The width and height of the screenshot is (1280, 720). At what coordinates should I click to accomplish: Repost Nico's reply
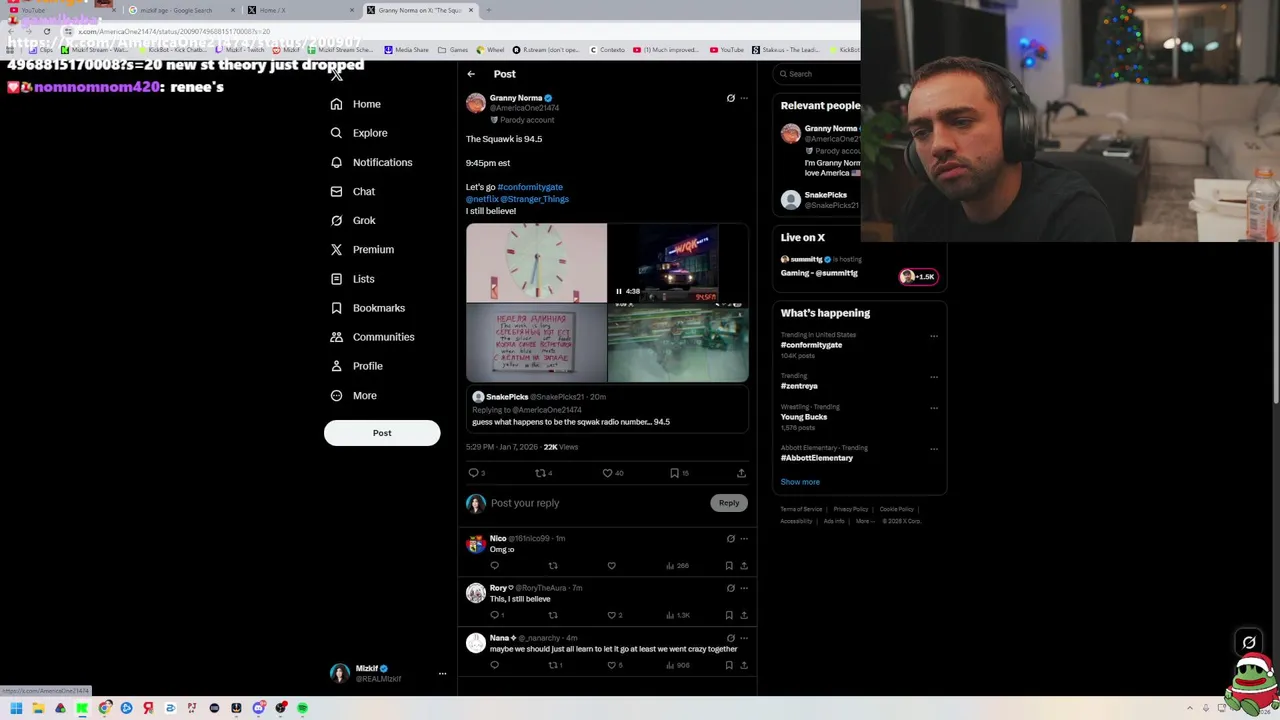coord(553,566)
